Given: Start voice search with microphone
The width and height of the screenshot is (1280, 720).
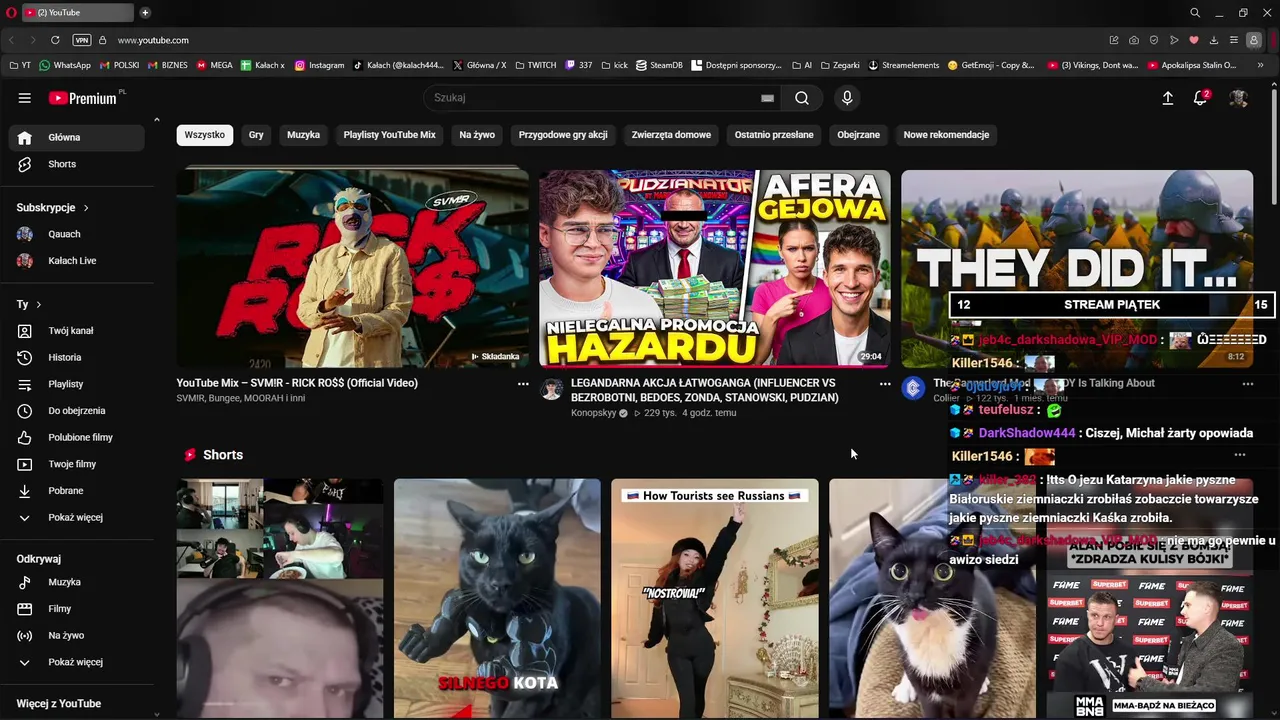Looking at the screenshot, I should coord(847,98).
